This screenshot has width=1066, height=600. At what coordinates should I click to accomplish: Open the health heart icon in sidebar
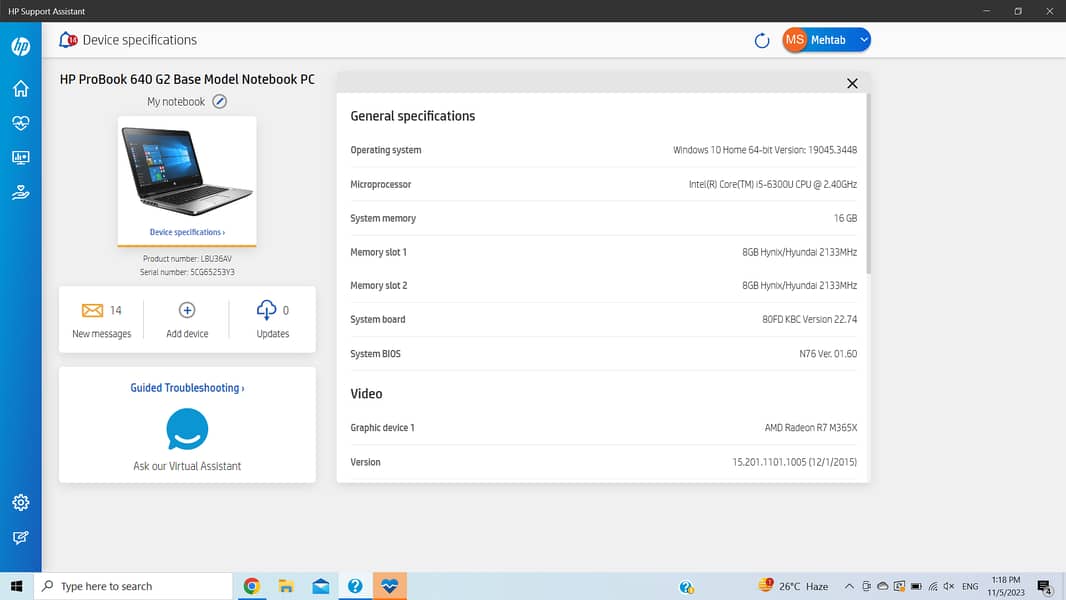tap(20, 123)
